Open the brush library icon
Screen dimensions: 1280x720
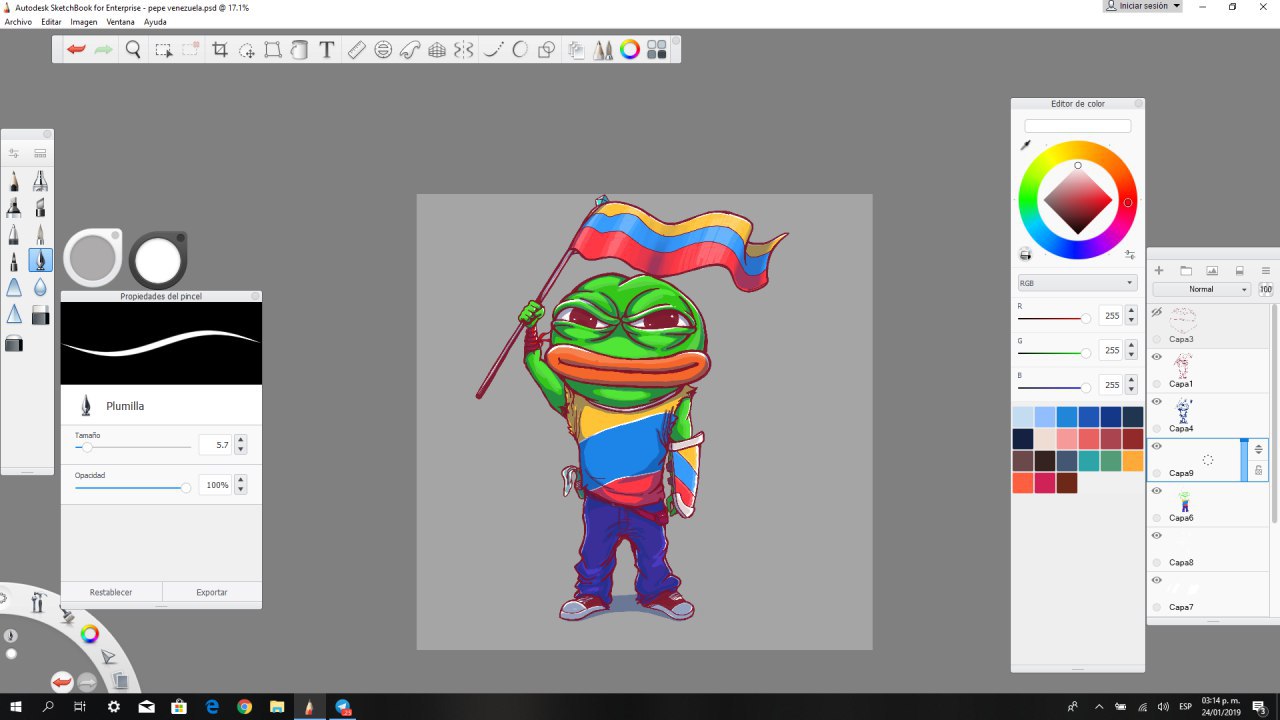pos(40,153)
